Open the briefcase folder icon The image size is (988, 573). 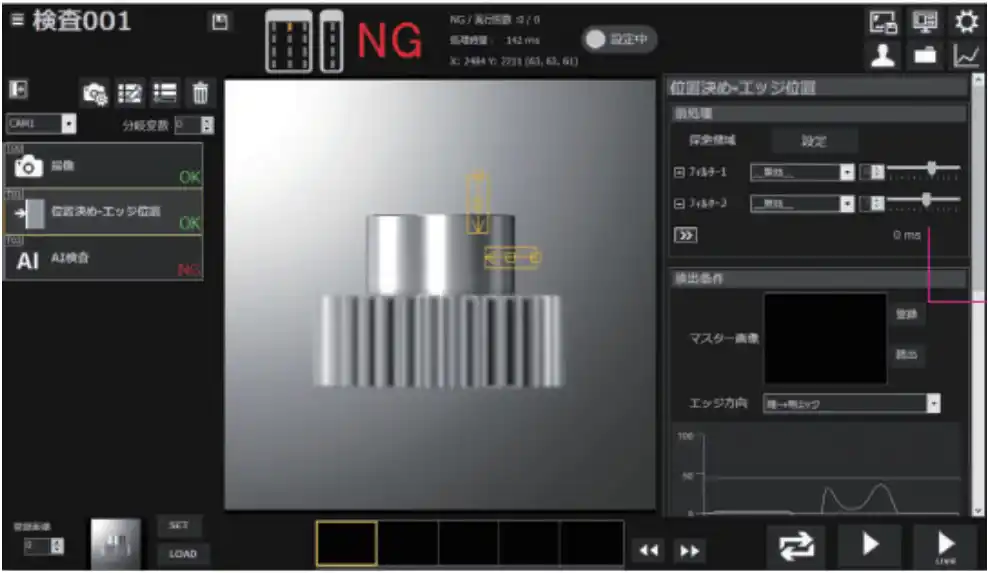point(925,56)
